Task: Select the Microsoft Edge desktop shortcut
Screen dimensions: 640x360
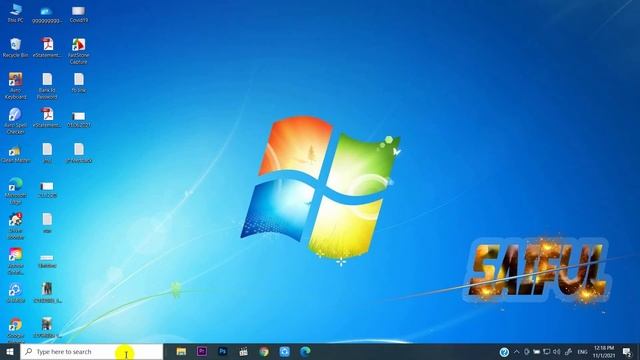Action: click(x=16, y=191)
